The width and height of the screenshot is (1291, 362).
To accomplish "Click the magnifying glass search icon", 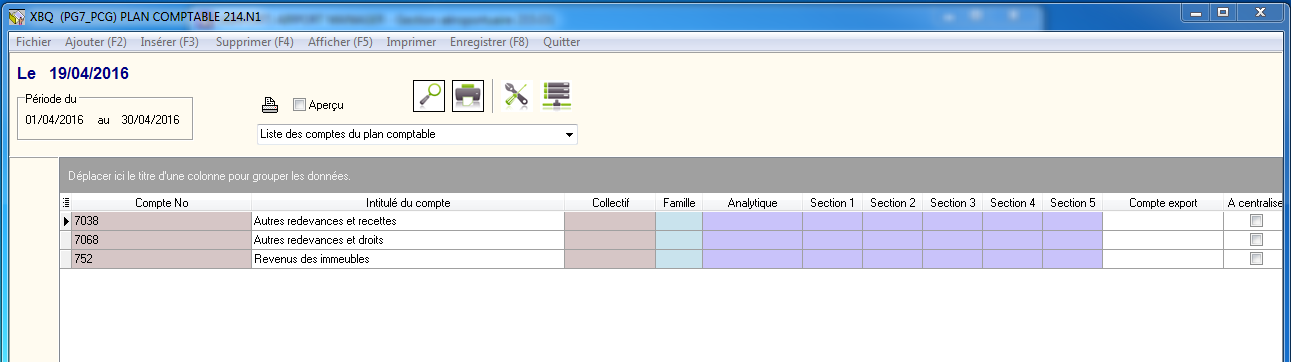I will (x=429, y=95).
